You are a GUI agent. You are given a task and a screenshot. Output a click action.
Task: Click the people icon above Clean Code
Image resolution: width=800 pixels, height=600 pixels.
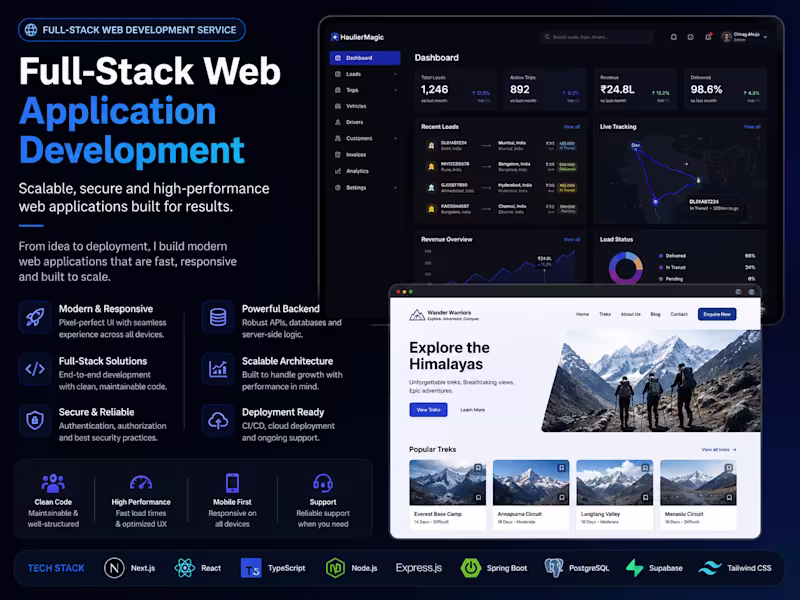[53, 483]
